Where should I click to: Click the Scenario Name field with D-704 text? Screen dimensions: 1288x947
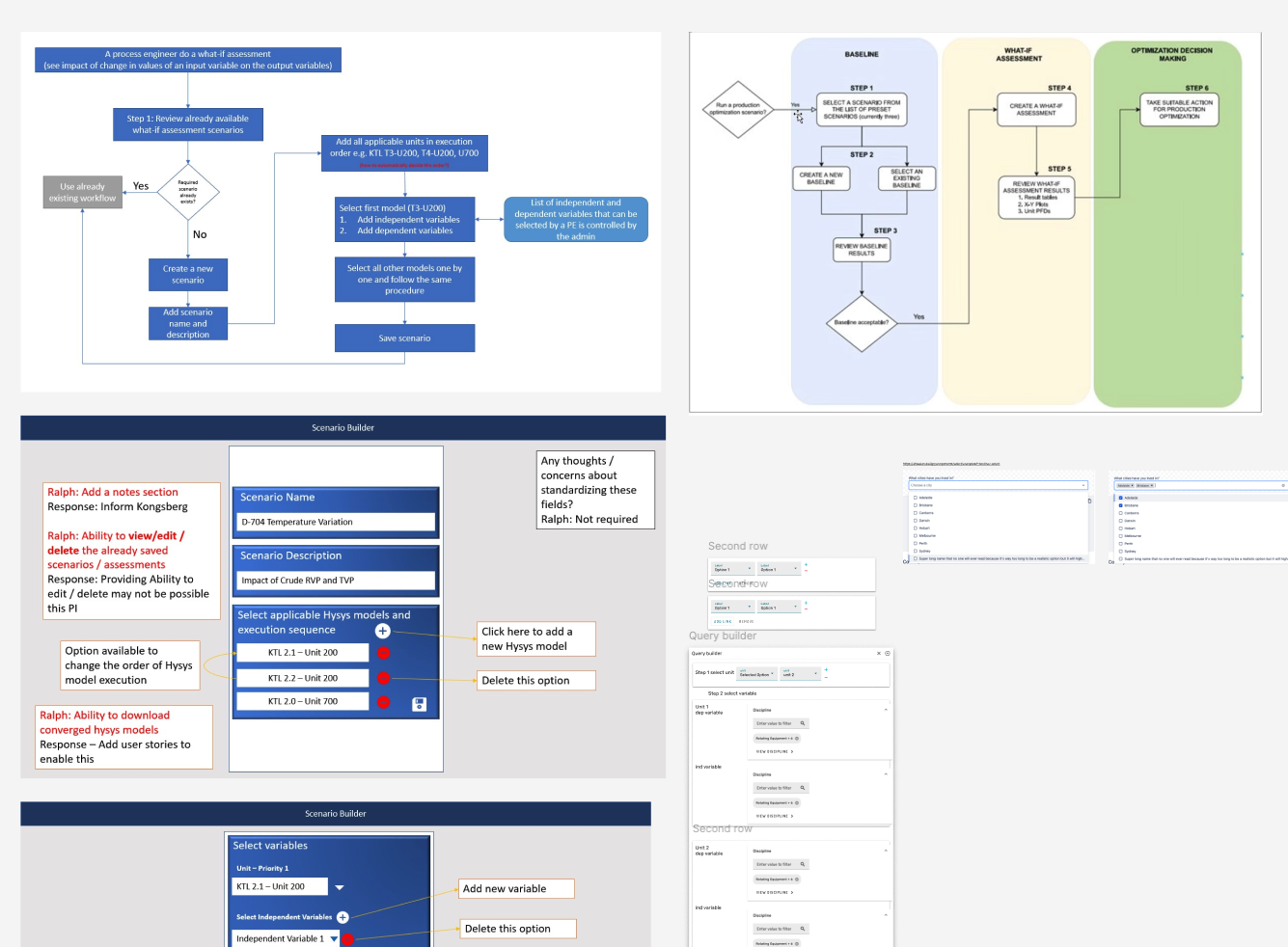(x=335, y=522)
